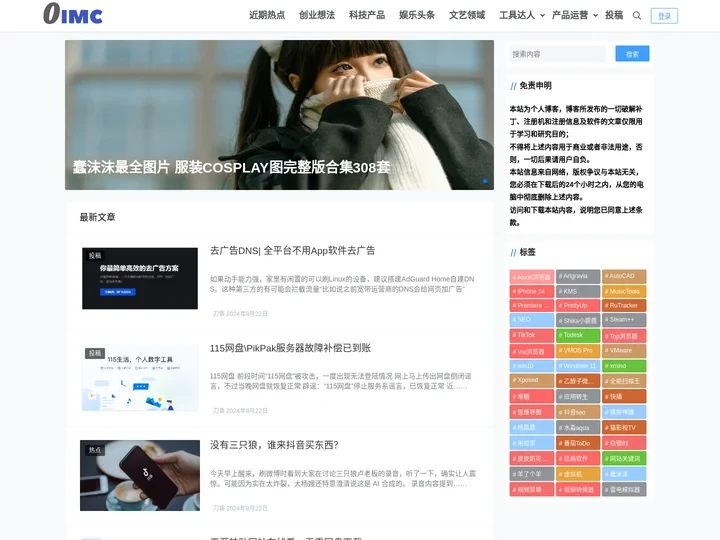Select the 网站关键词 tag

click(624, 458)
